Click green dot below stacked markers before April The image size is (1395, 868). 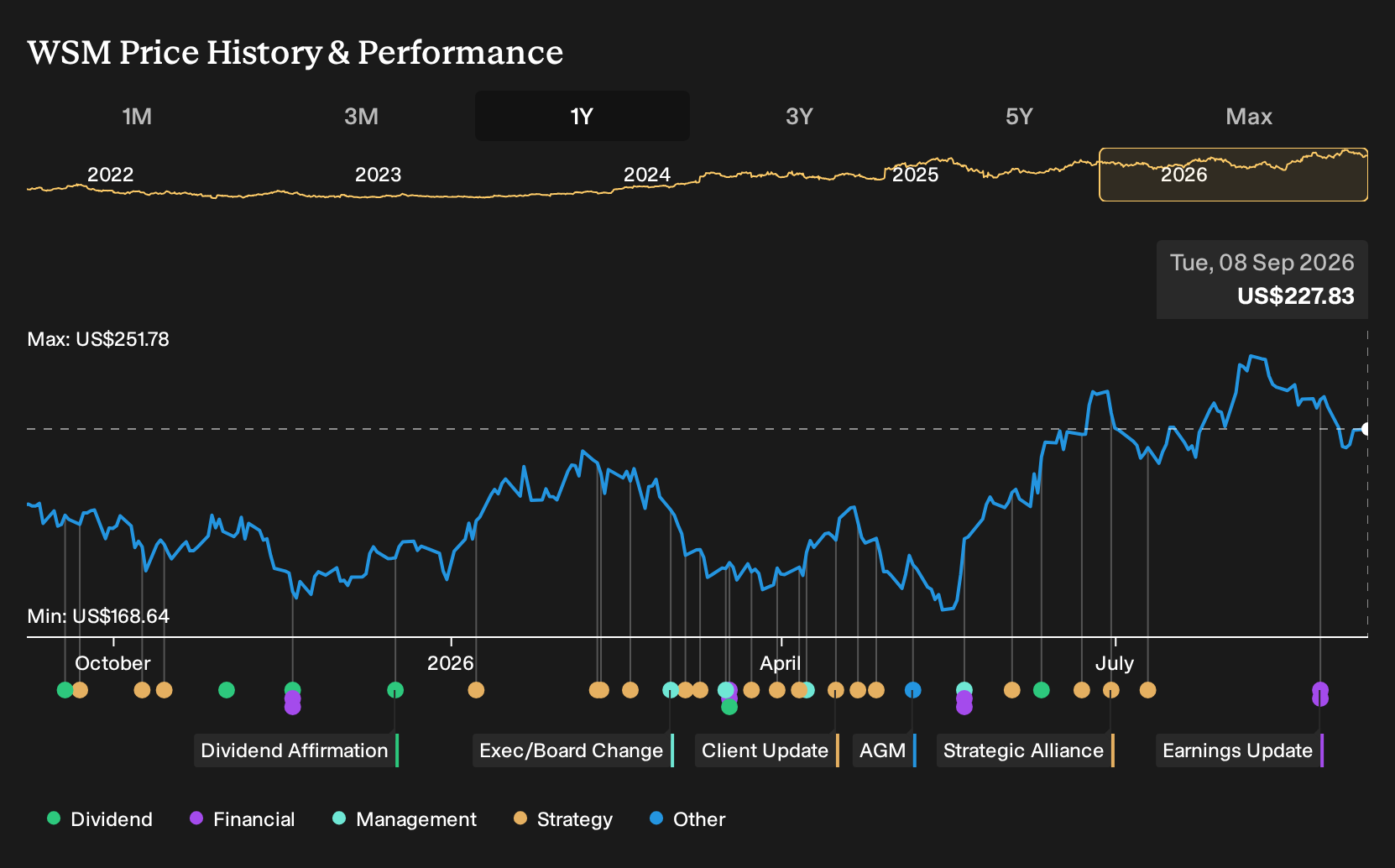(729, 707)
